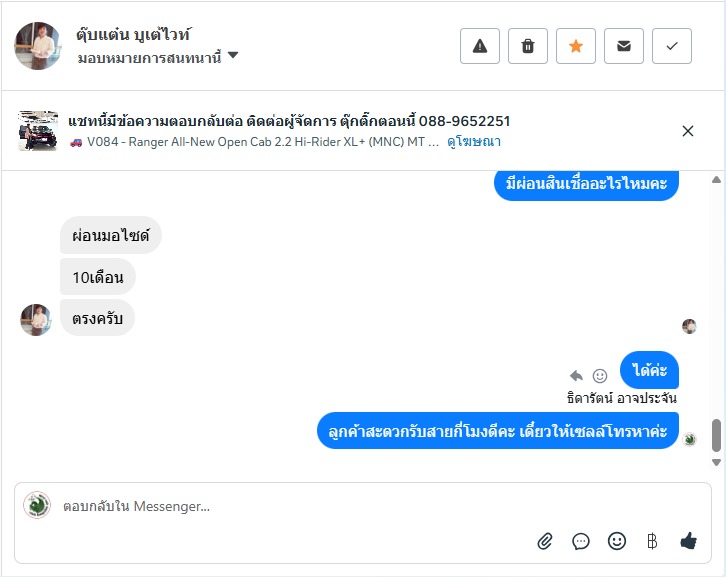Open the ดูโฆษณา link
The width and height of the screenshot is (726, 577).
(x=474, y=142)
